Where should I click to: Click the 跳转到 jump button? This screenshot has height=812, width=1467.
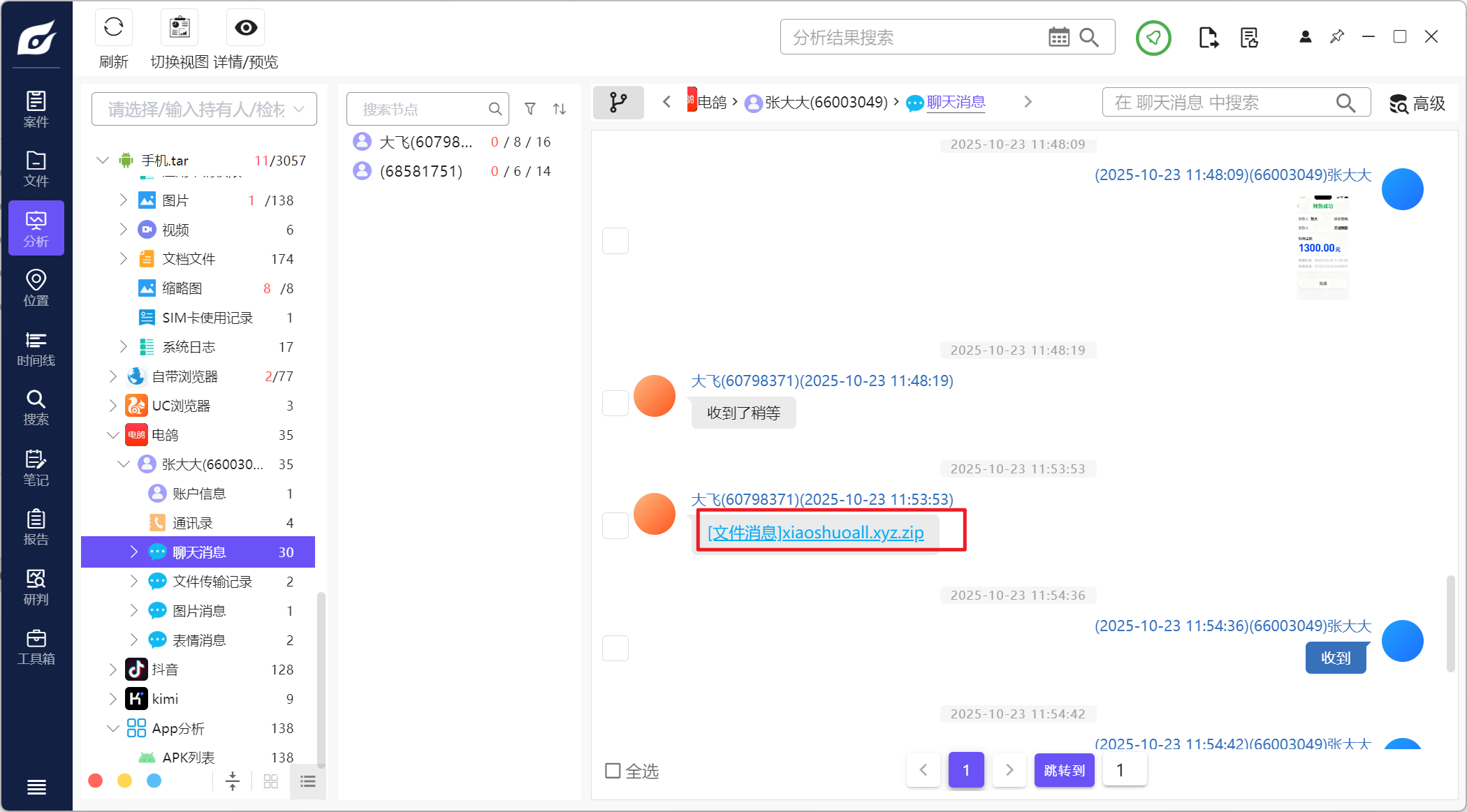pos(1064,770)
